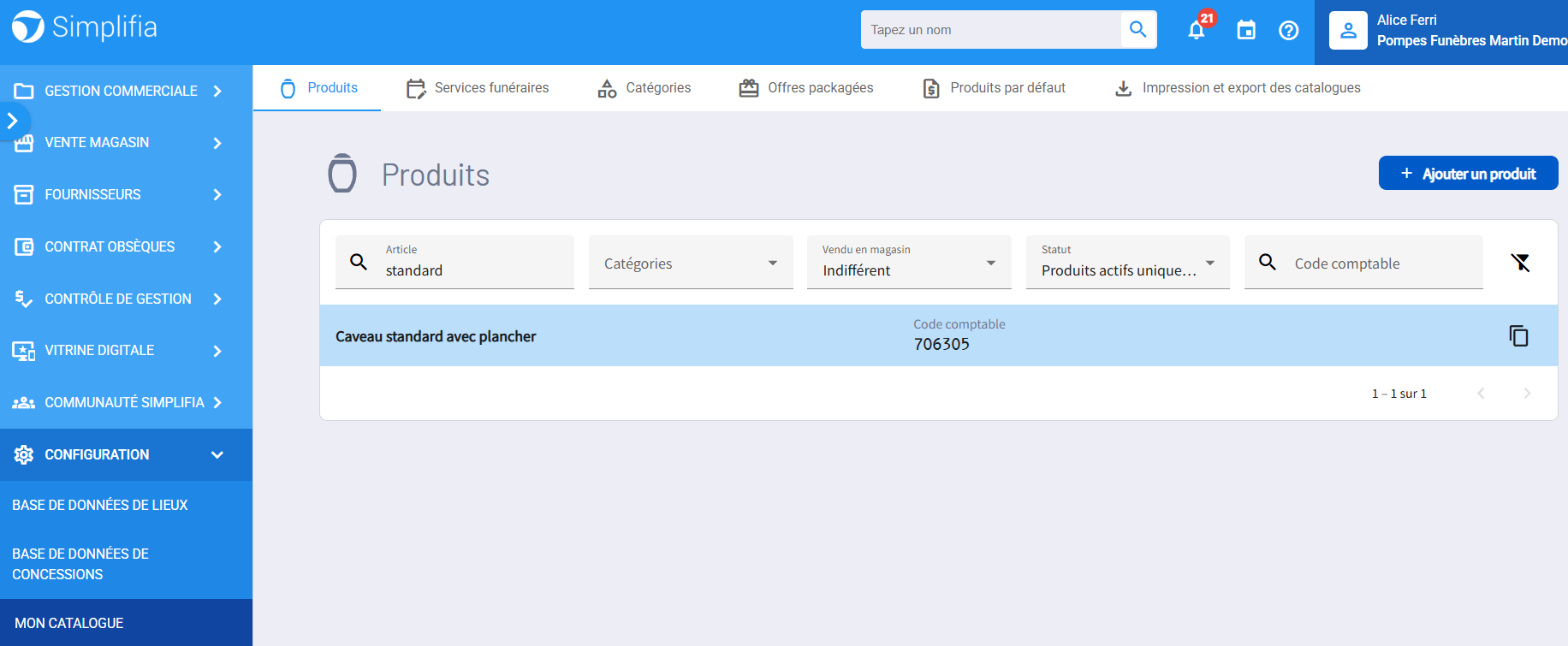This screenshot has height=646, width=1568.
Task: Switch to the Offres packagées tab
Action: pos(806,88)
